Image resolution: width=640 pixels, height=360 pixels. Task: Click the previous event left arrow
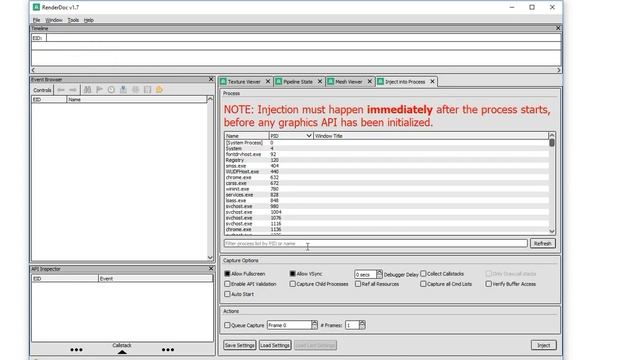coord(61,90)
